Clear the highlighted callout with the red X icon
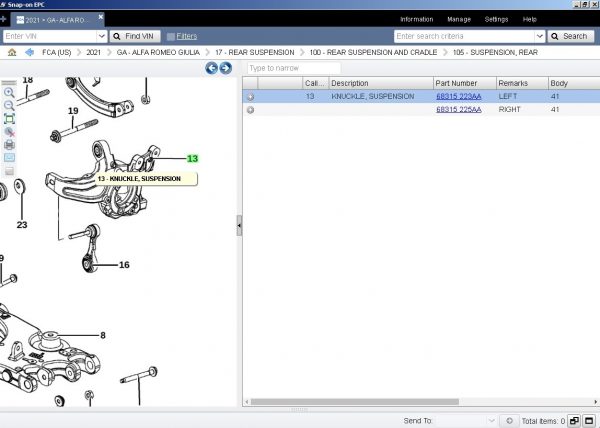600x428 pixels. click(9, 132)
